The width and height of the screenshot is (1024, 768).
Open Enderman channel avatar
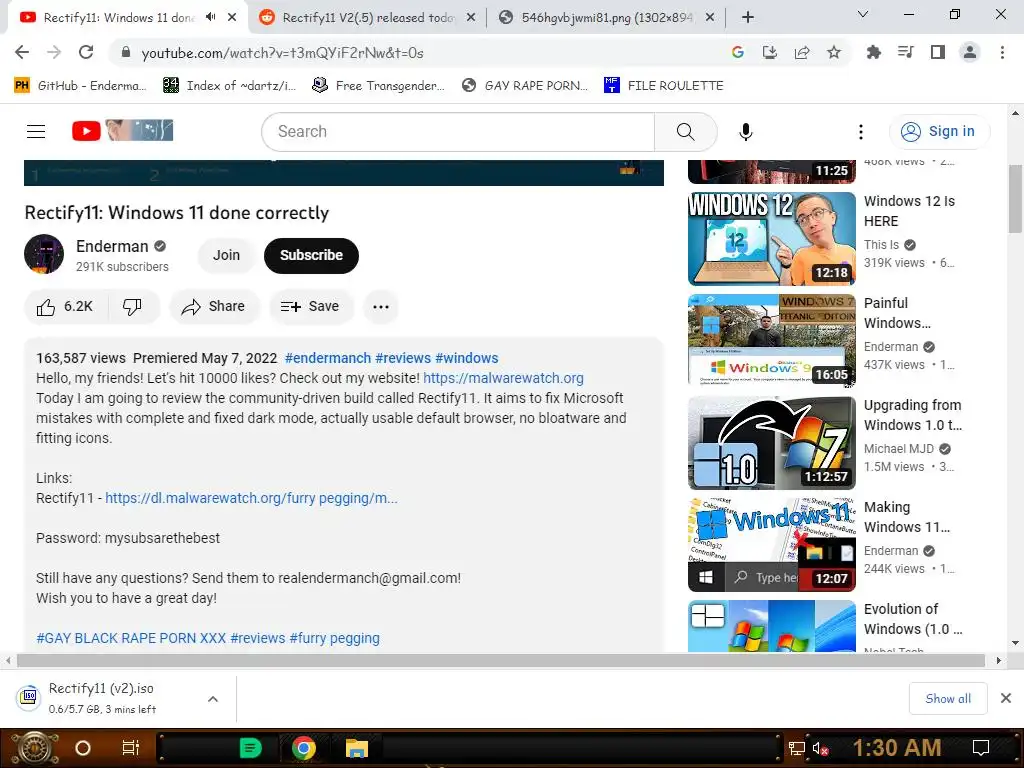pos(44,254)
